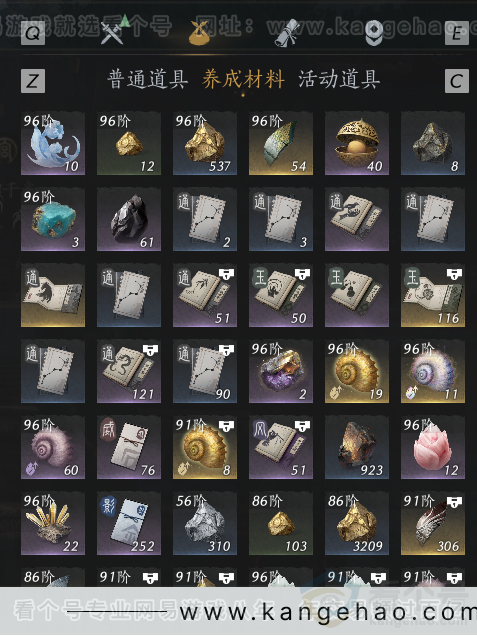Select the coin stack category icon

pyautogui.click(x=374, y=33)
